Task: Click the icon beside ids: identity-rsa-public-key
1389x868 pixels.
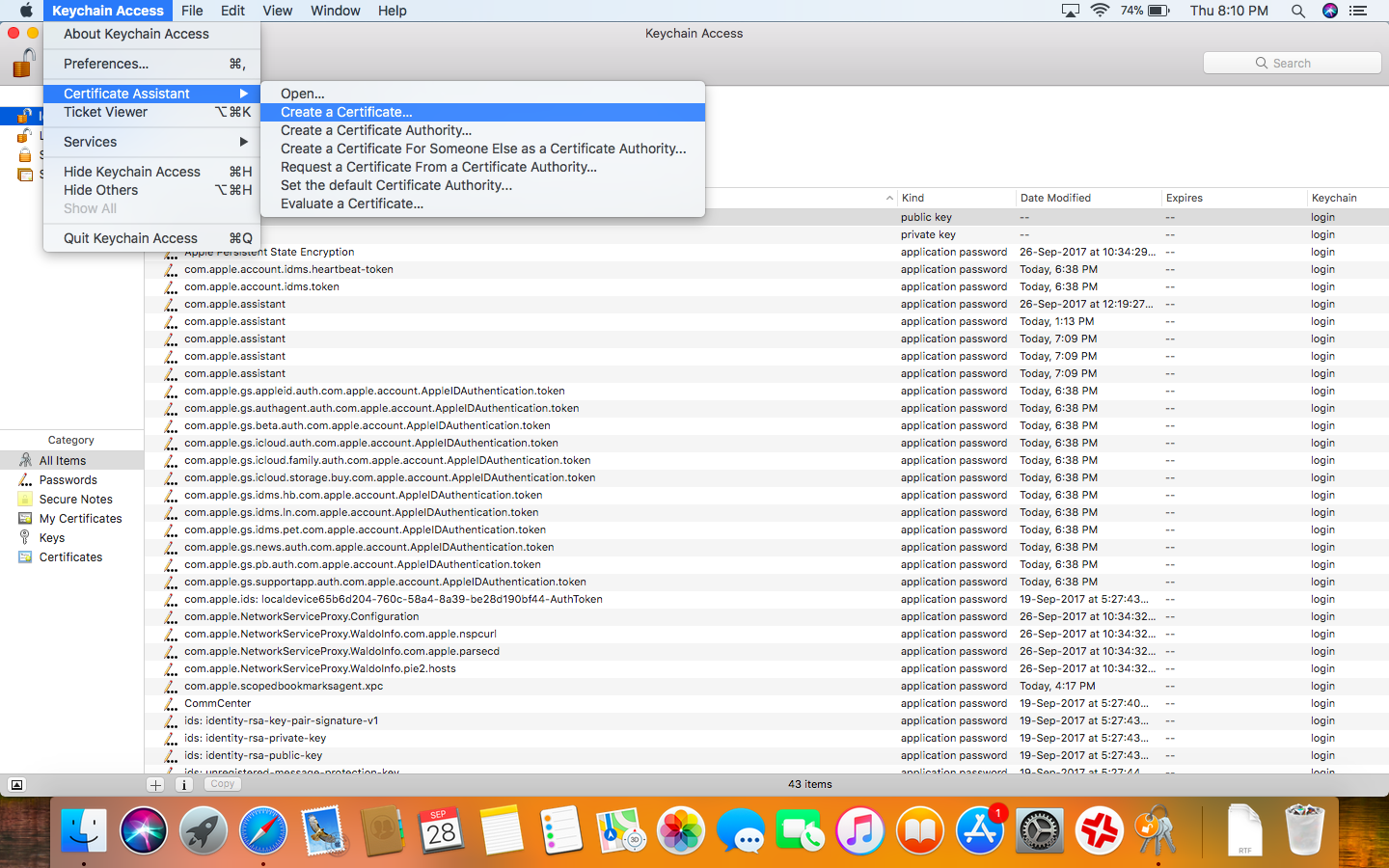Action: click(171, 756)
